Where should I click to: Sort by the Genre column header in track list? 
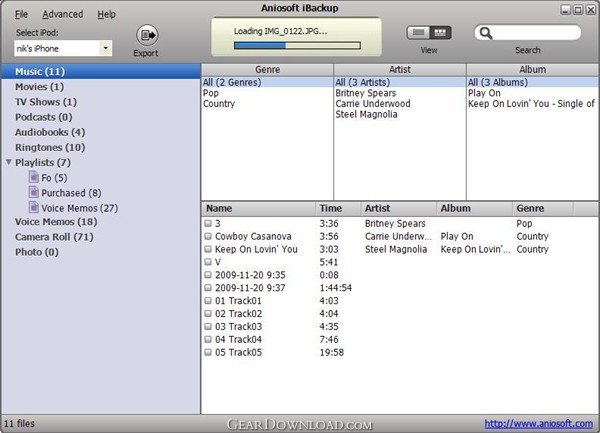[x=543, y=208]
